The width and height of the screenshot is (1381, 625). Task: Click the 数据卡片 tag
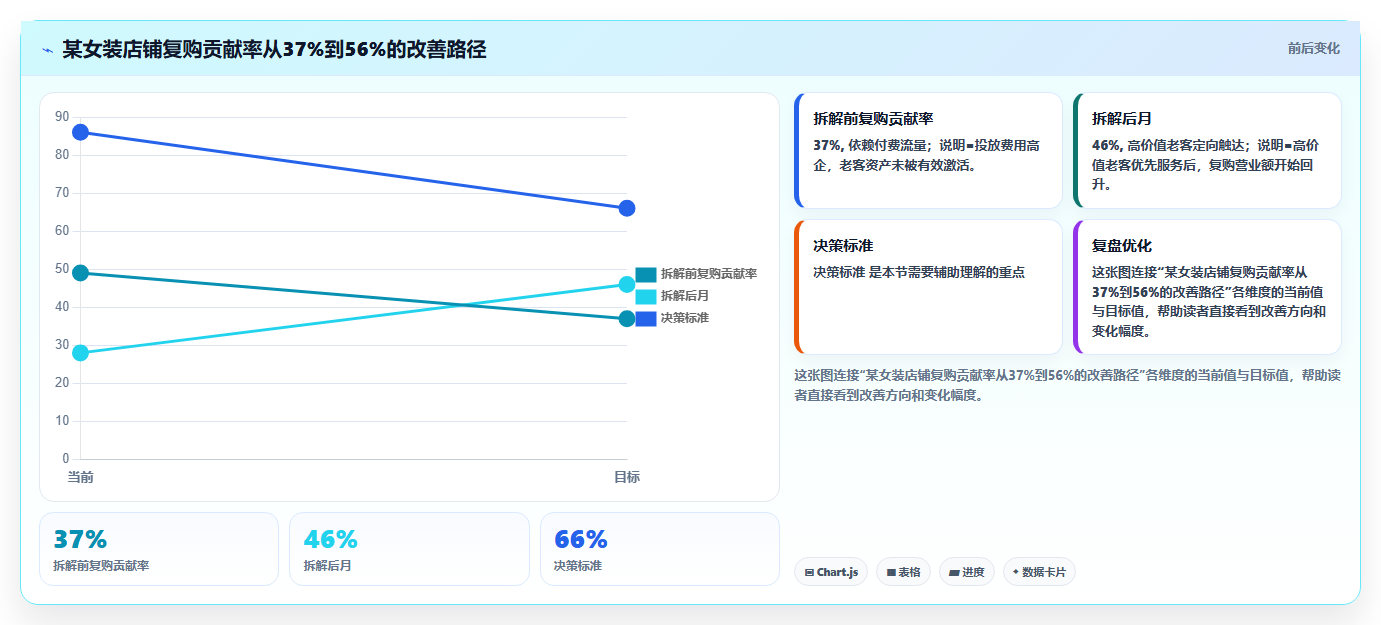(1039, 572)
